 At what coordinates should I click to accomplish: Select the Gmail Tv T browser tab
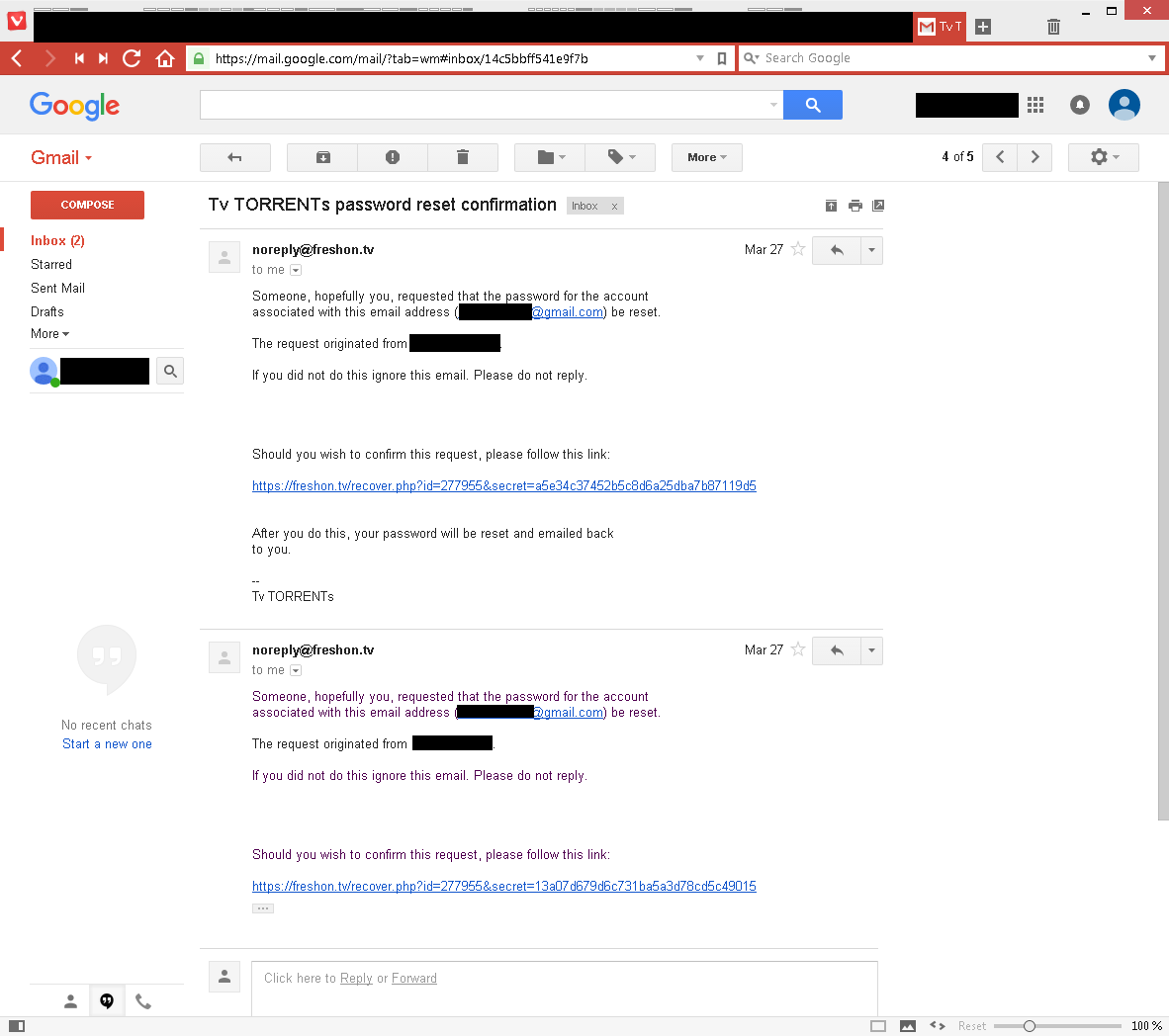(940, 27)
